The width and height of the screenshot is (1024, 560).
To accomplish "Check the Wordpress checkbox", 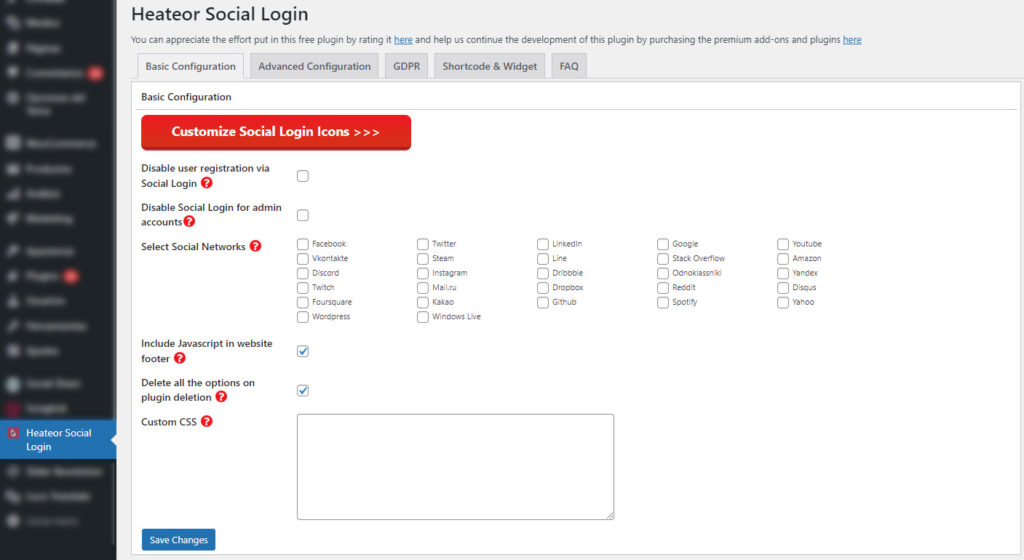I will point(302,317).
